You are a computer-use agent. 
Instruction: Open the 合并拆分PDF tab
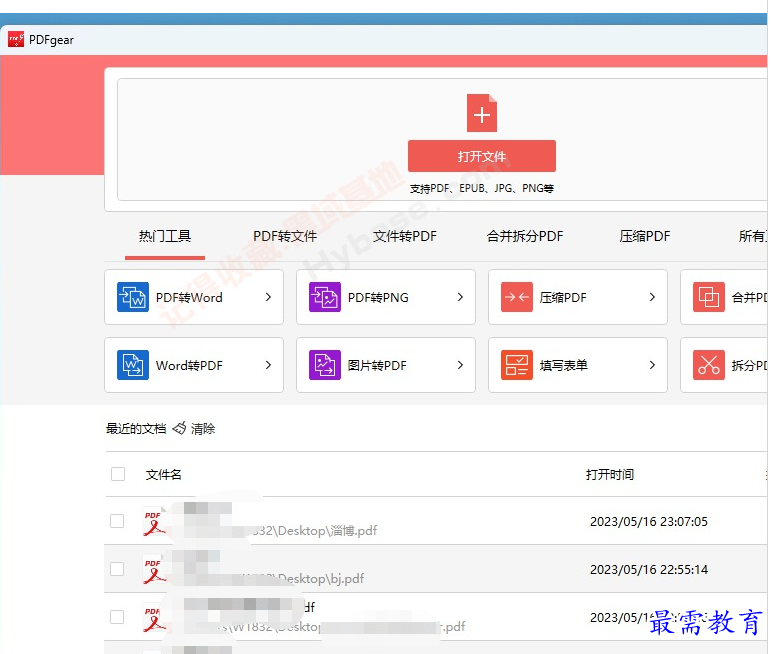tap(525, 237)
